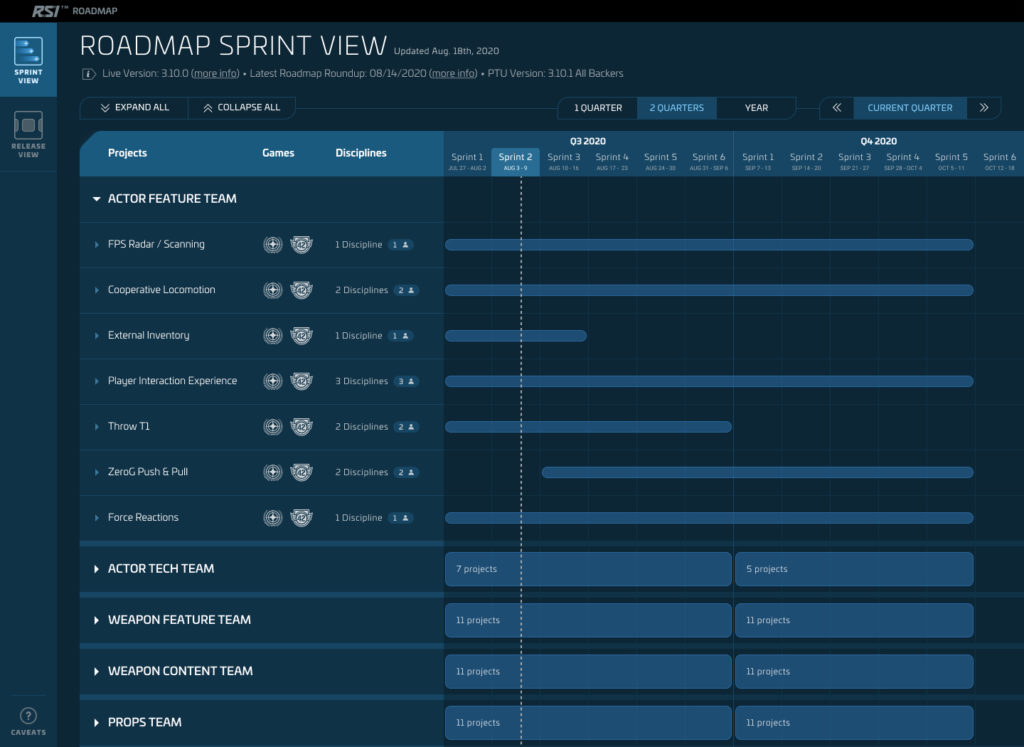Click Star Citizen game icon for Throw T1

tap(272, 427)
